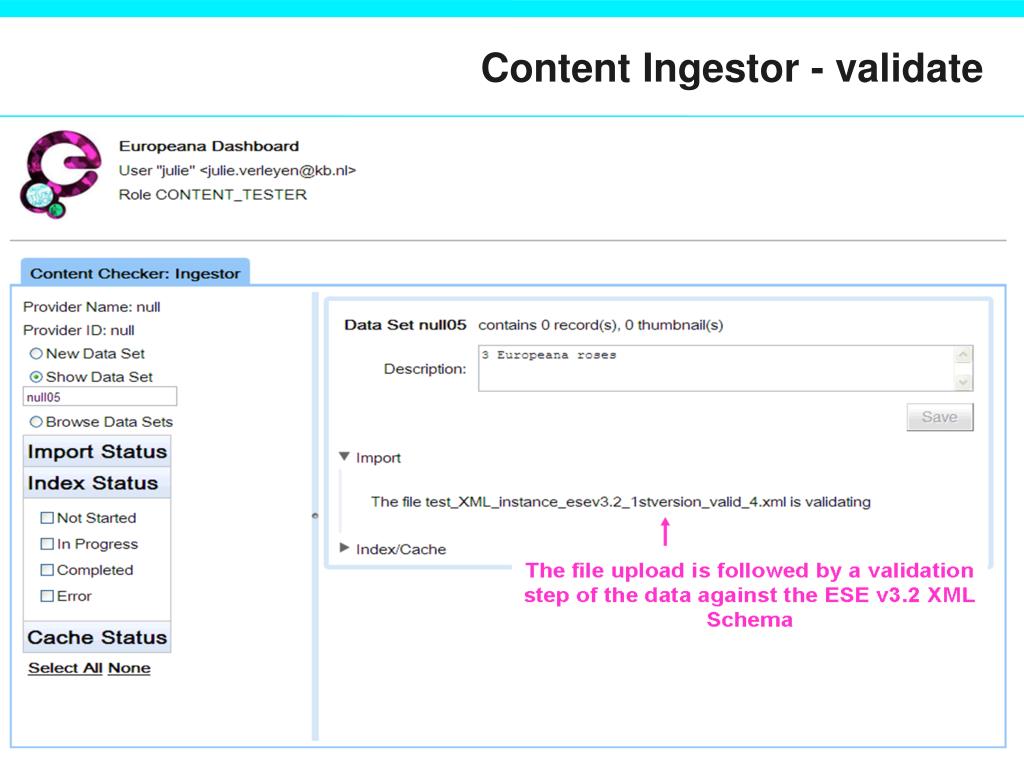Click the Save button
1024x768 pixels.
click(940, 417)
